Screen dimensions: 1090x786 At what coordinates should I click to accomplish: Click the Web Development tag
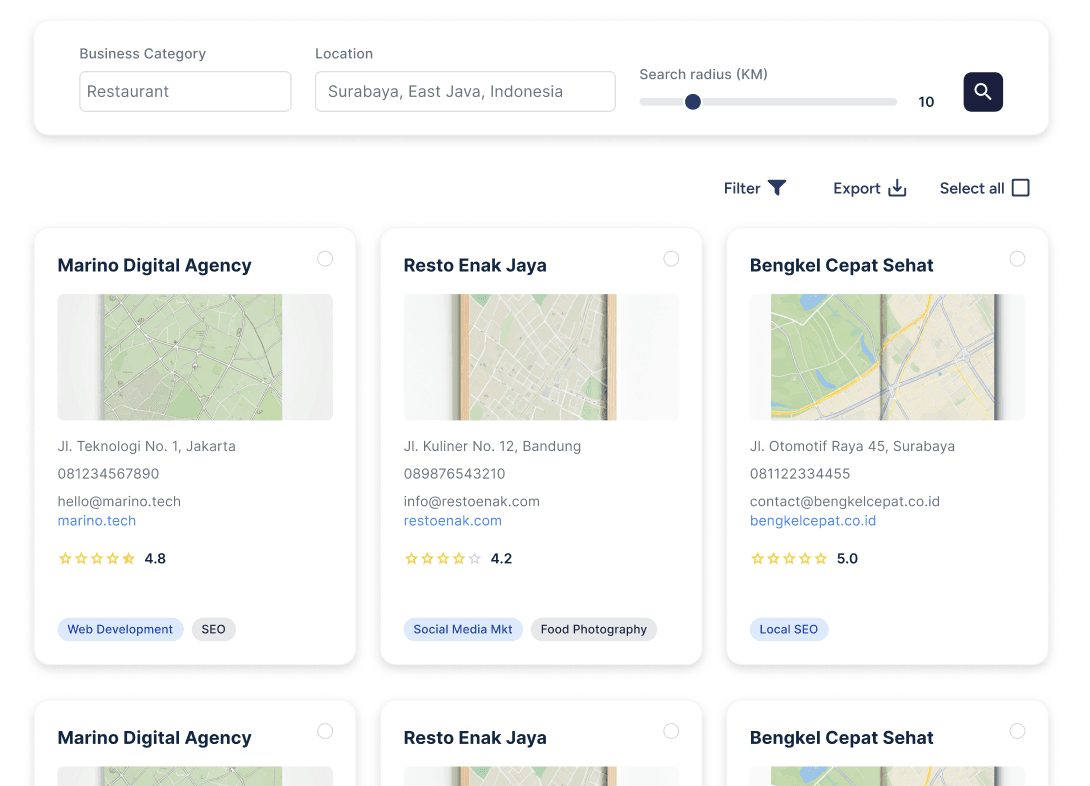tap(120, 629)
